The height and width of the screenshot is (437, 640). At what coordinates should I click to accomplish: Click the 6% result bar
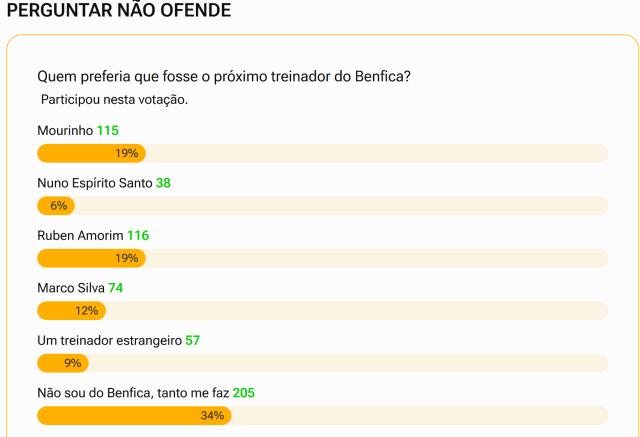(56, 206)
